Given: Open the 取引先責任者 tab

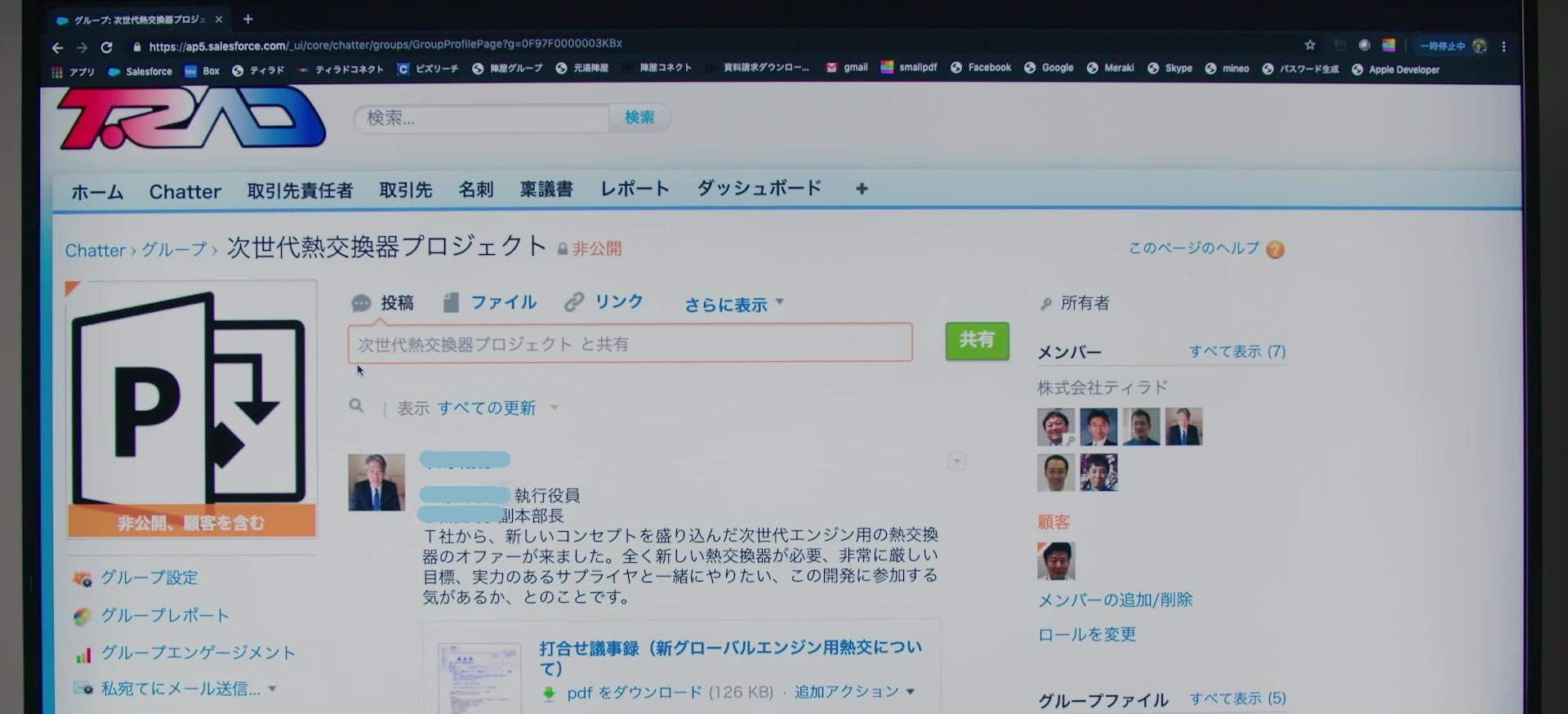Looking at the screenshot, I should (x=301, y=191).
